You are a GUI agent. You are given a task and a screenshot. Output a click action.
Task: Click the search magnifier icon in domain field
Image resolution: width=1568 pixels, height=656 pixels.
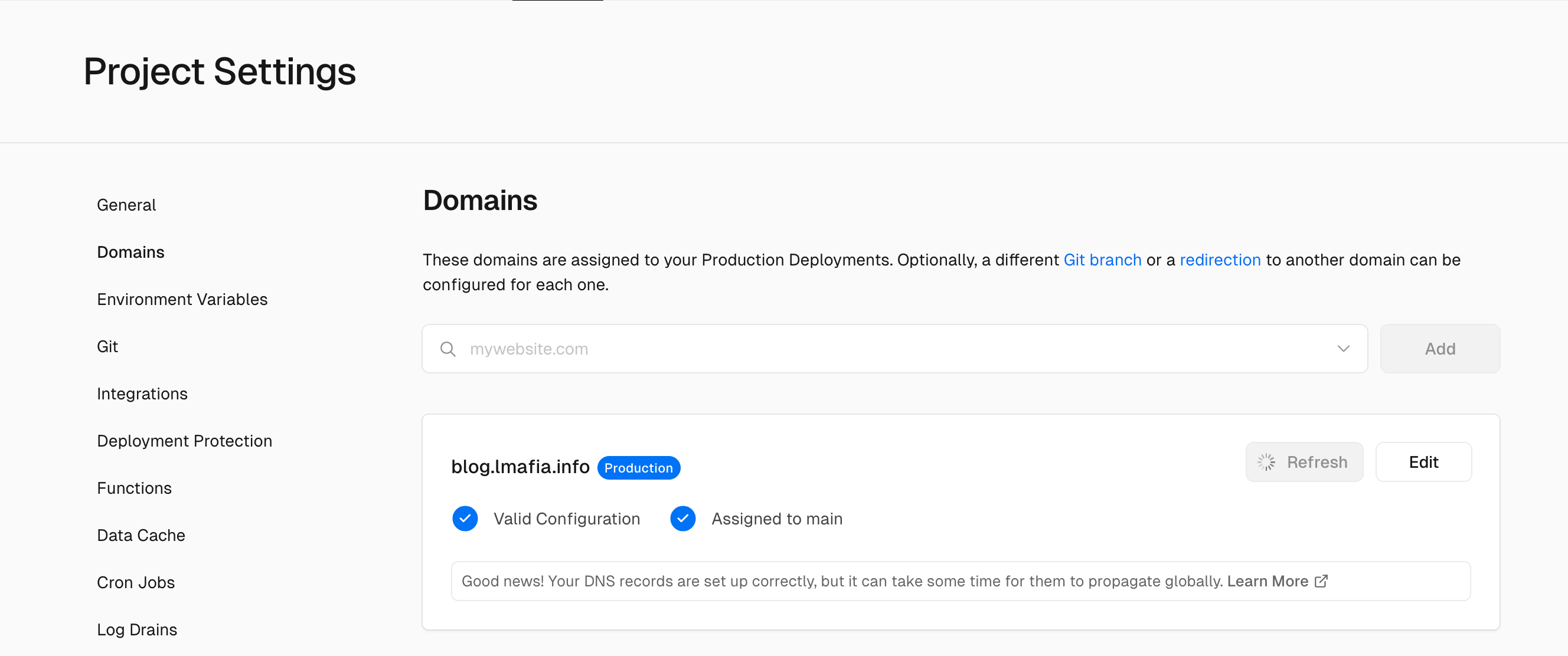[x=447, y=349]
